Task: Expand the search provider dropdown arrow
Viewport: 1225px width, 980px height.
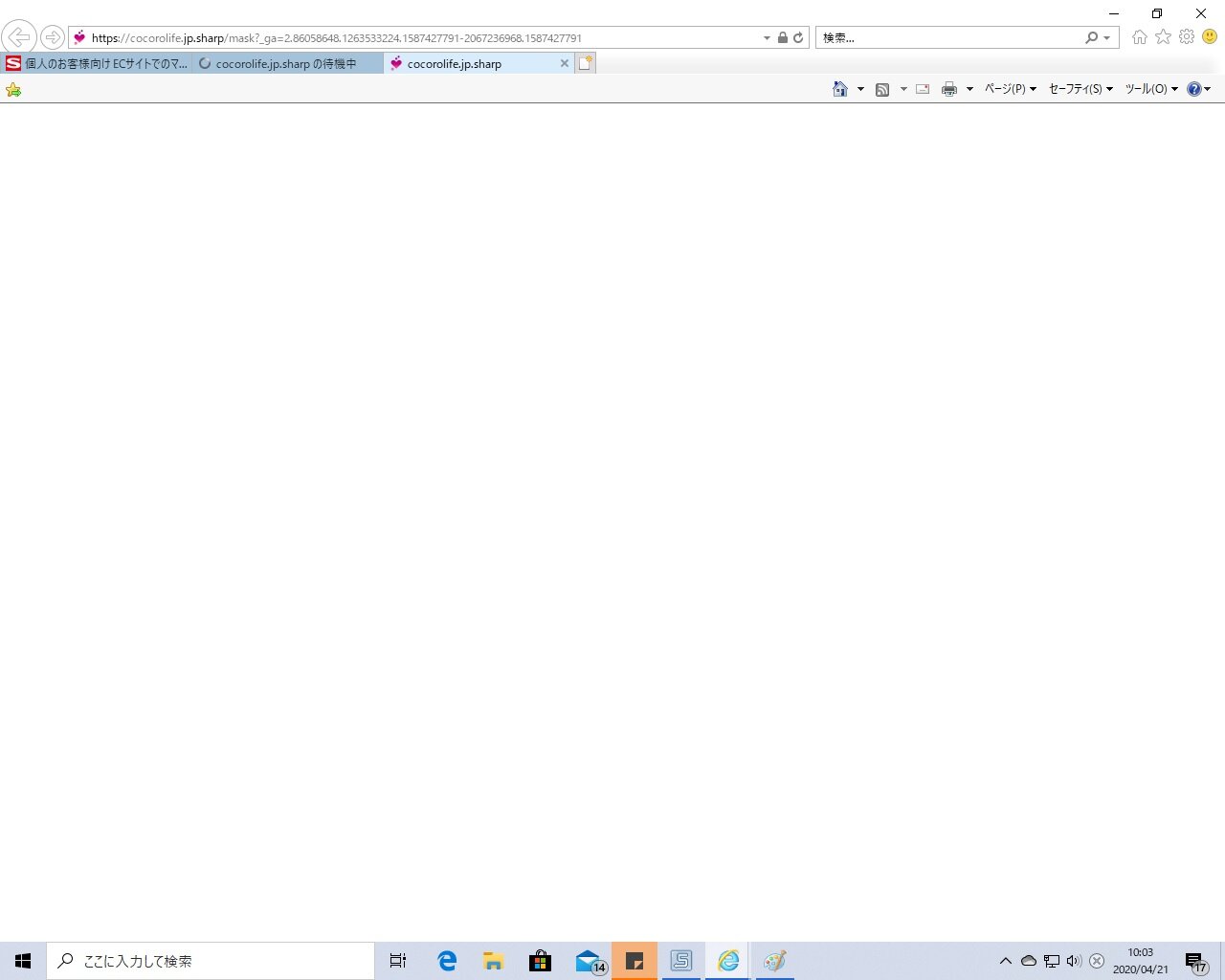Action: tap(1107, 38)
